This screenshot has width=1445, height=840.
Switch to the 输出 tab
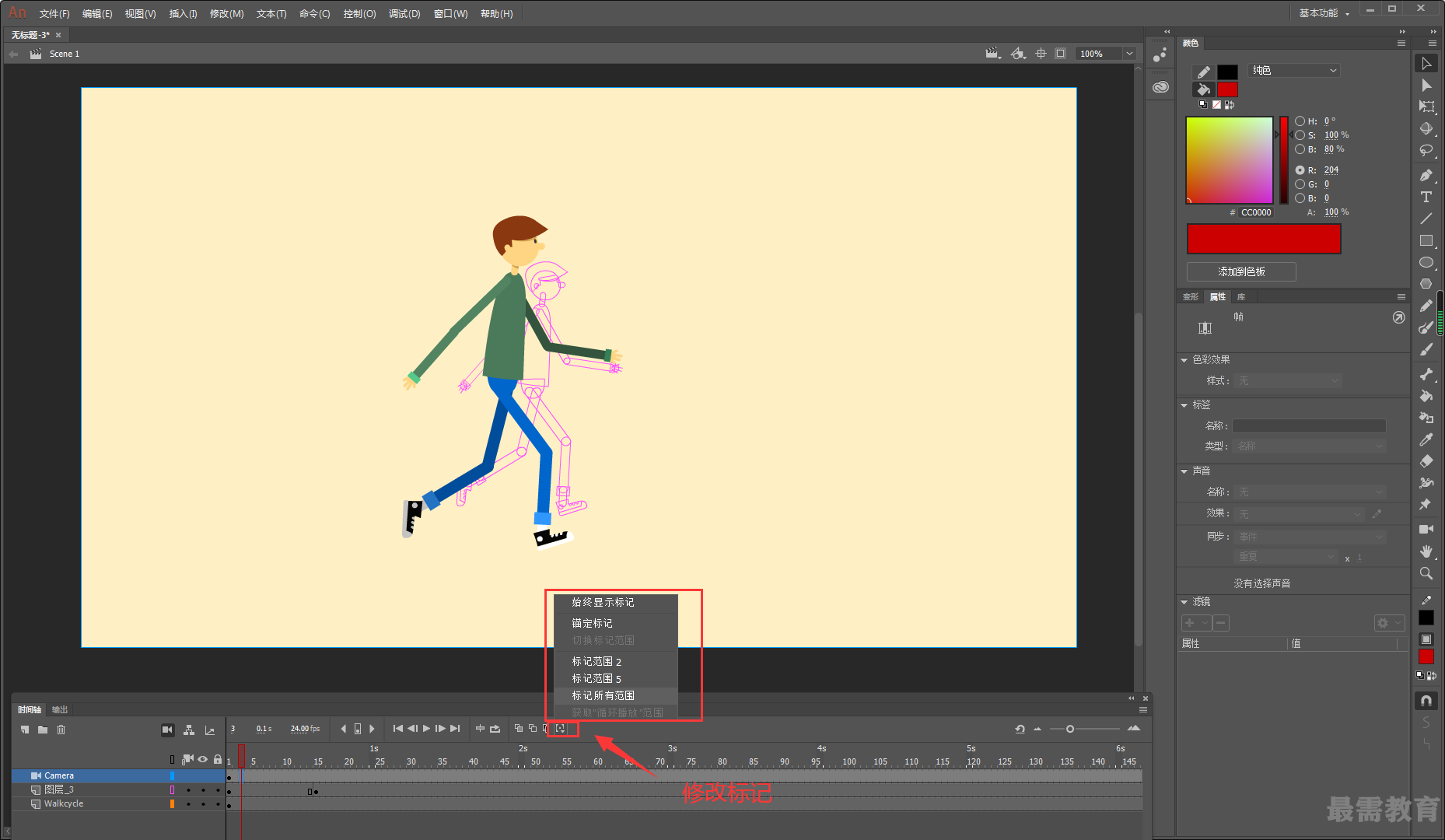60,709
